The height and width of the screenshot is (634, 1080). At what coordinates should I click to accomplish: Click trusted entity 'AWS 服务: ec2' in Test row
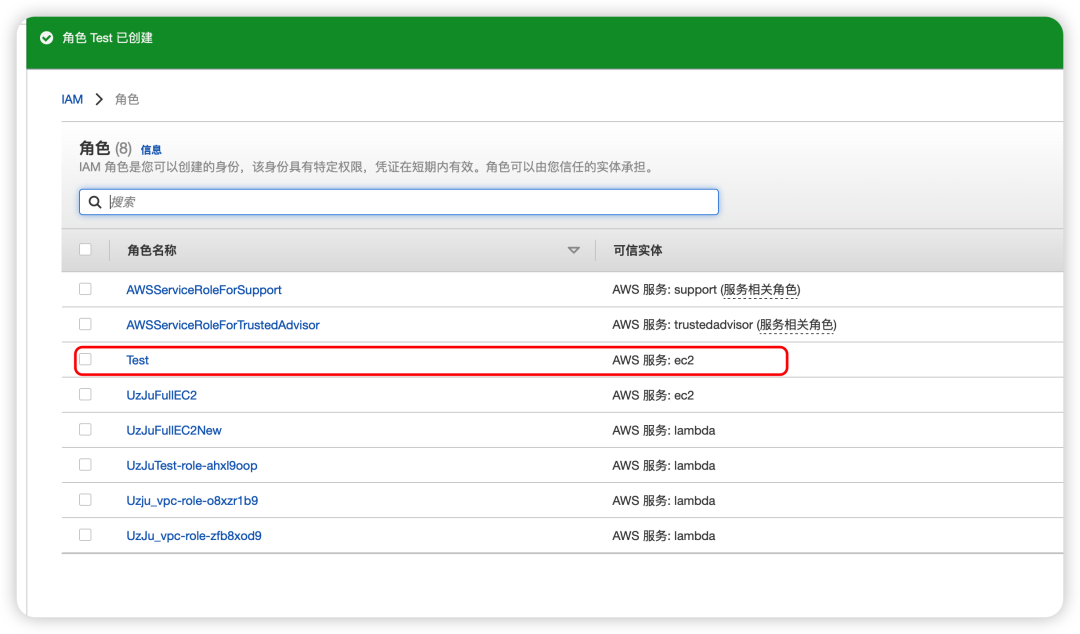click(x=653, y=360)
